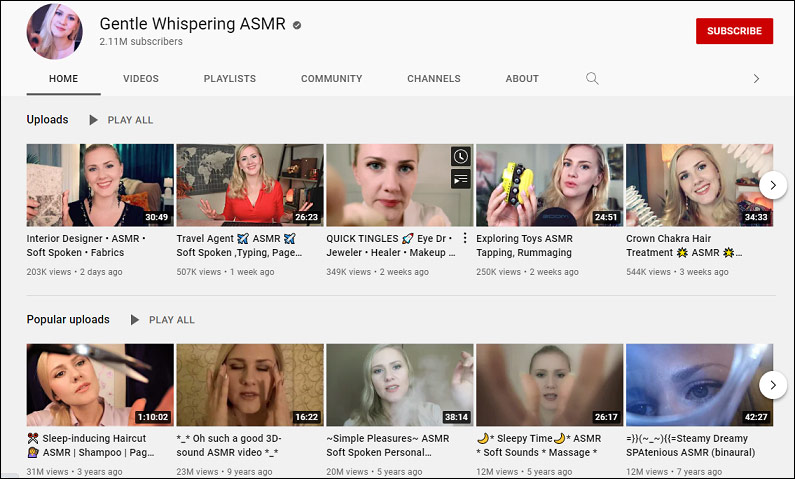Click '507K views • 1 week ago' text
Viewport: 795px width, 479px height.
pos(226,272)
